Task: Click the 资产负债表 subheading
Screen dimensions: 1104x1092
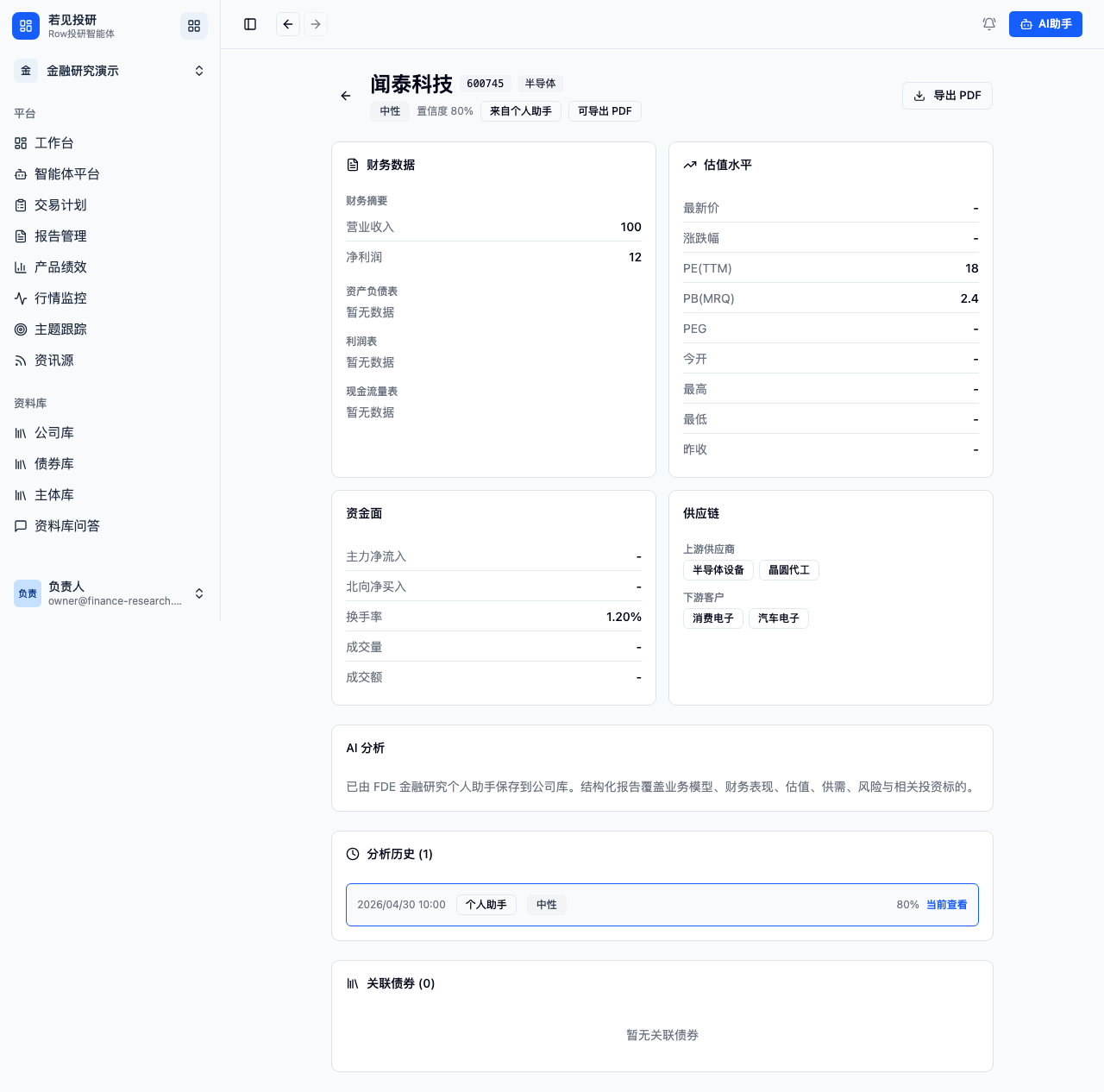Action: click(372, 292)
